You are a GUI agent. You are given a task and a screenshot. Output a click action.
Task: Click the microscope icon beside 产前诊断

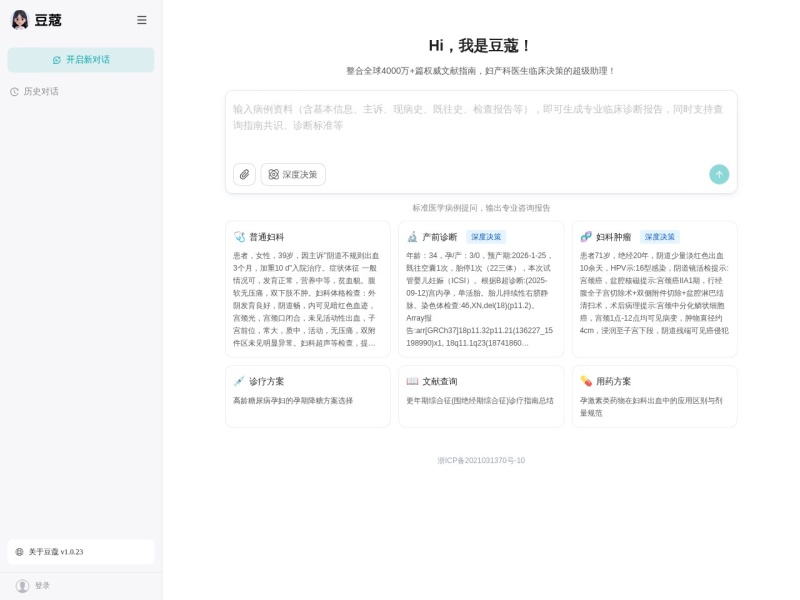[x=412, y=237]
